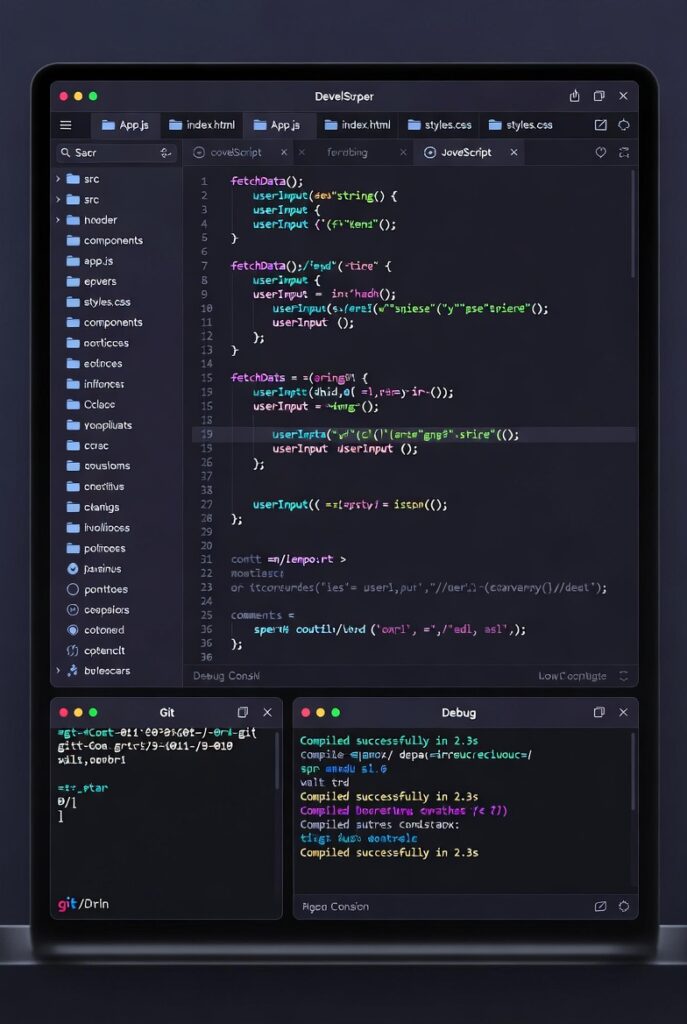This screenshot has height=1024, width=687.
Task: Click the coepsiors icon in the sidebar
Action: [x=72, y=609]
